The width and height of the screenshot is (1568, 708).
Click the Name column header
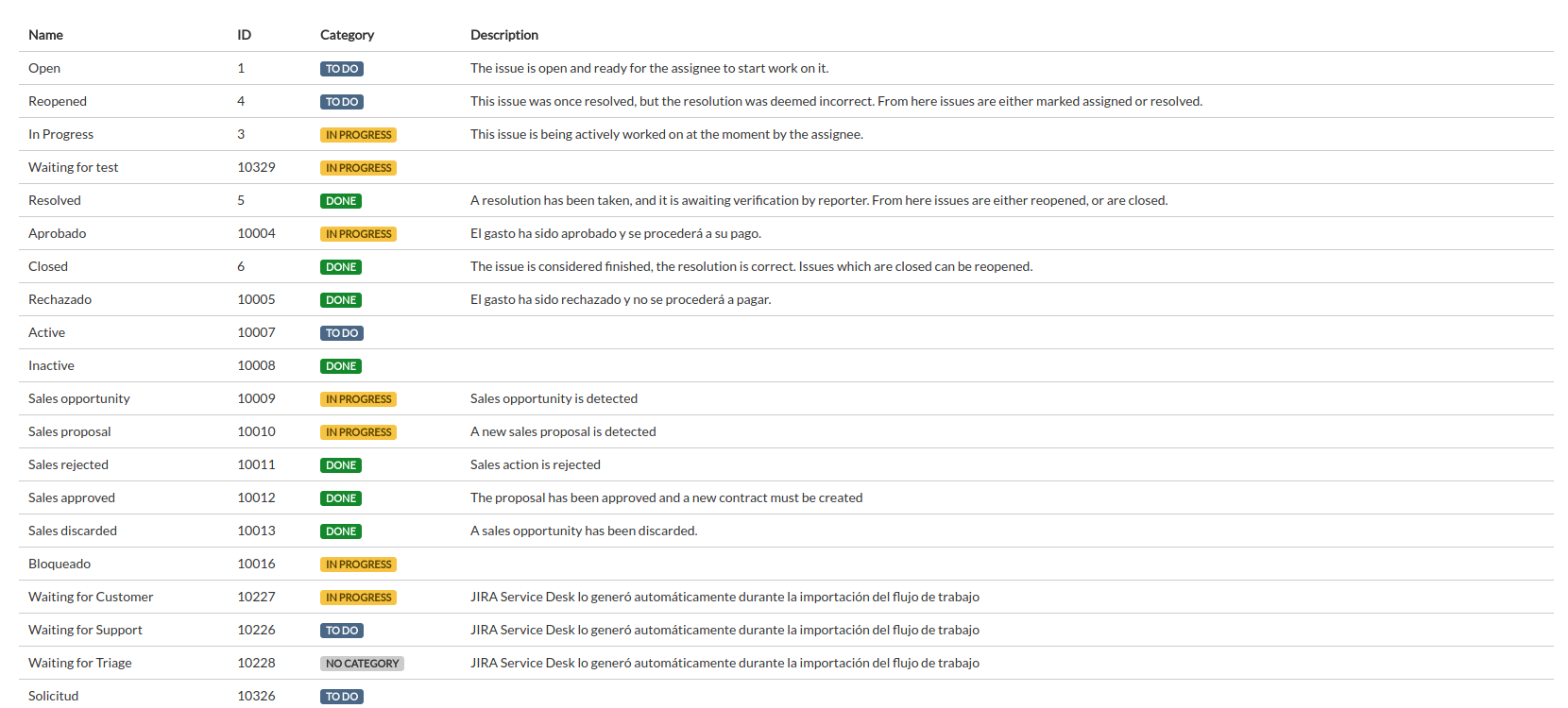point(45,35)
